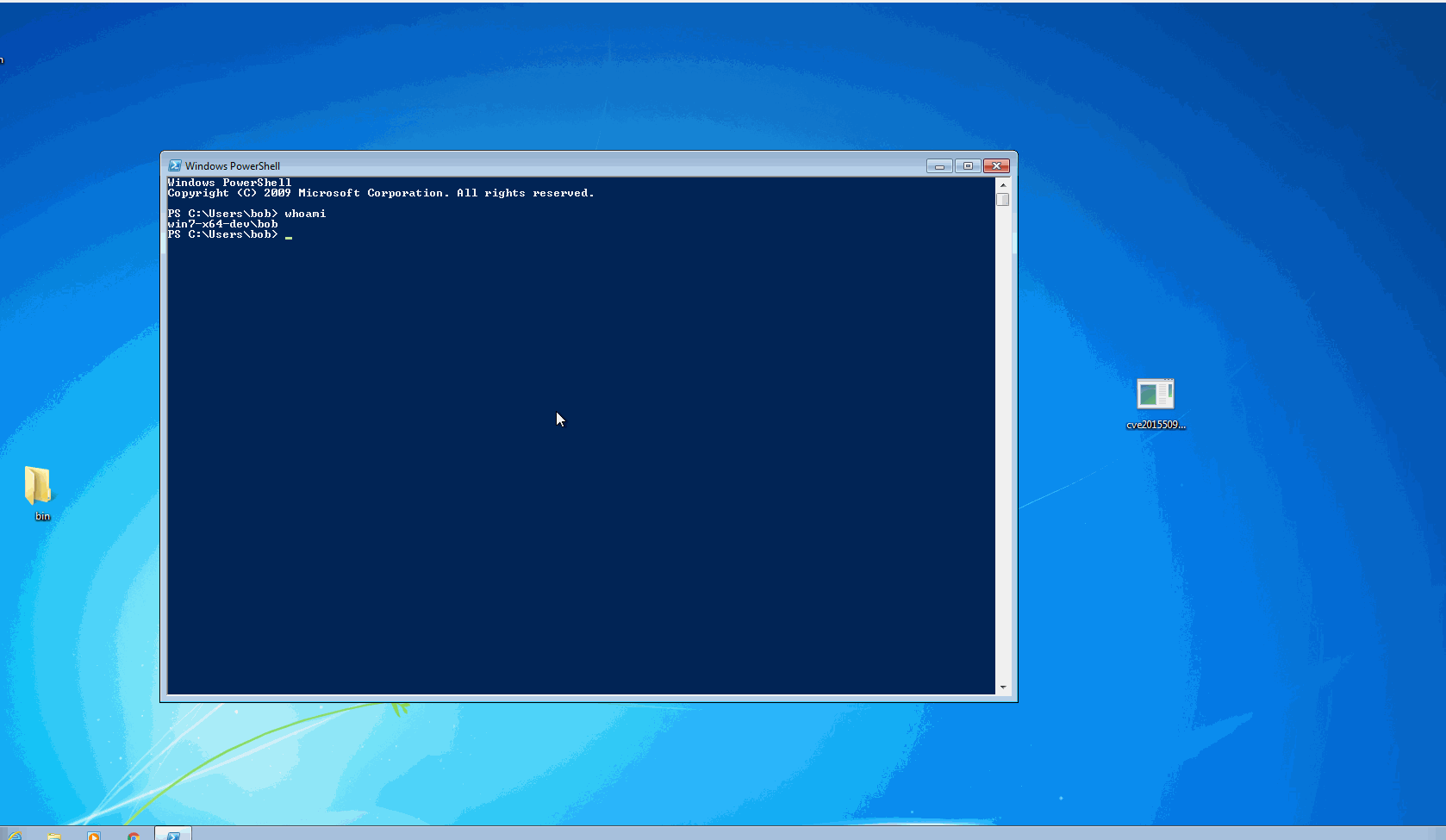1446x840 pixels.
Task: Launch Google Chrome from the taskbar
Action: click(134, 834)
